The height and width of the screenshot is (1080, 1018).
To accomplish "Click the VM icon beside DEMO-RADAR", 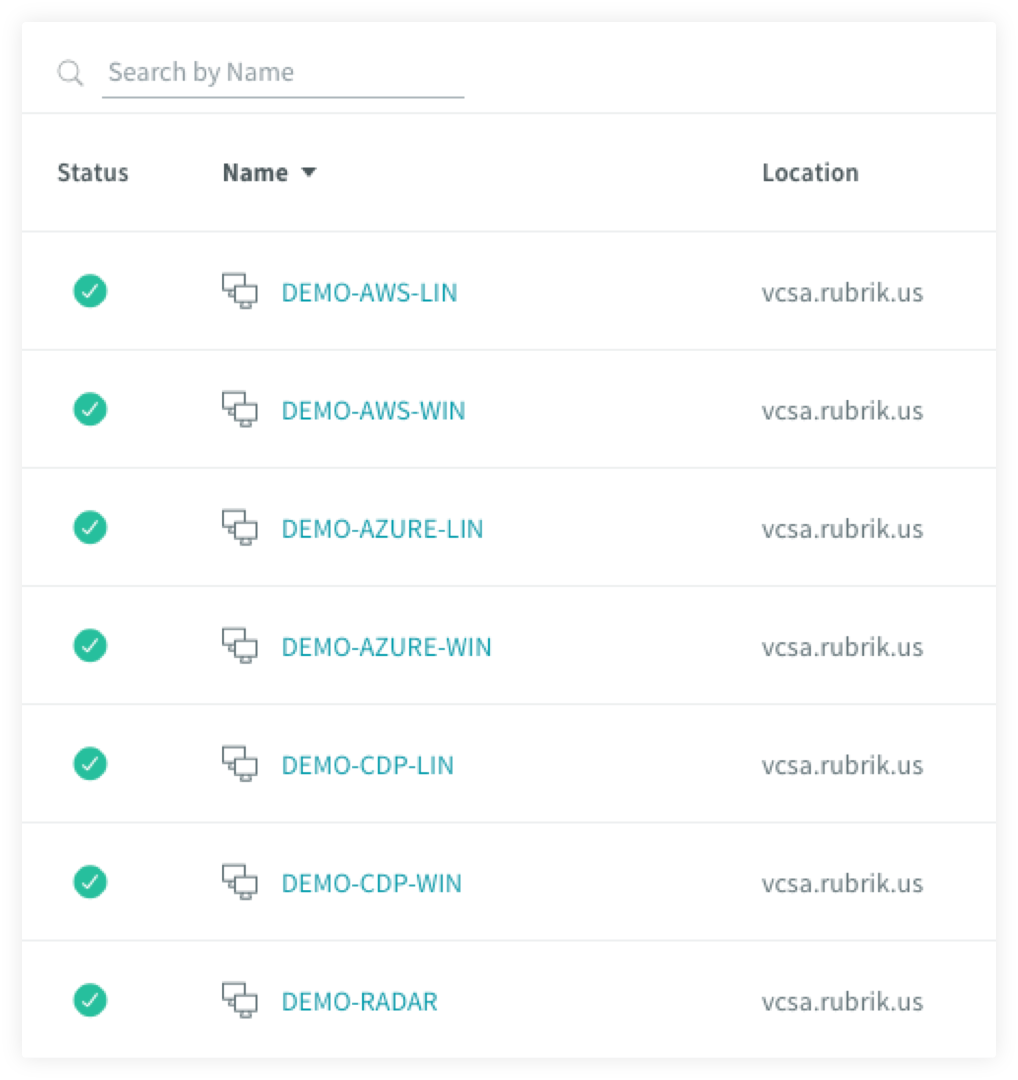I will (x=240, y=1000).
